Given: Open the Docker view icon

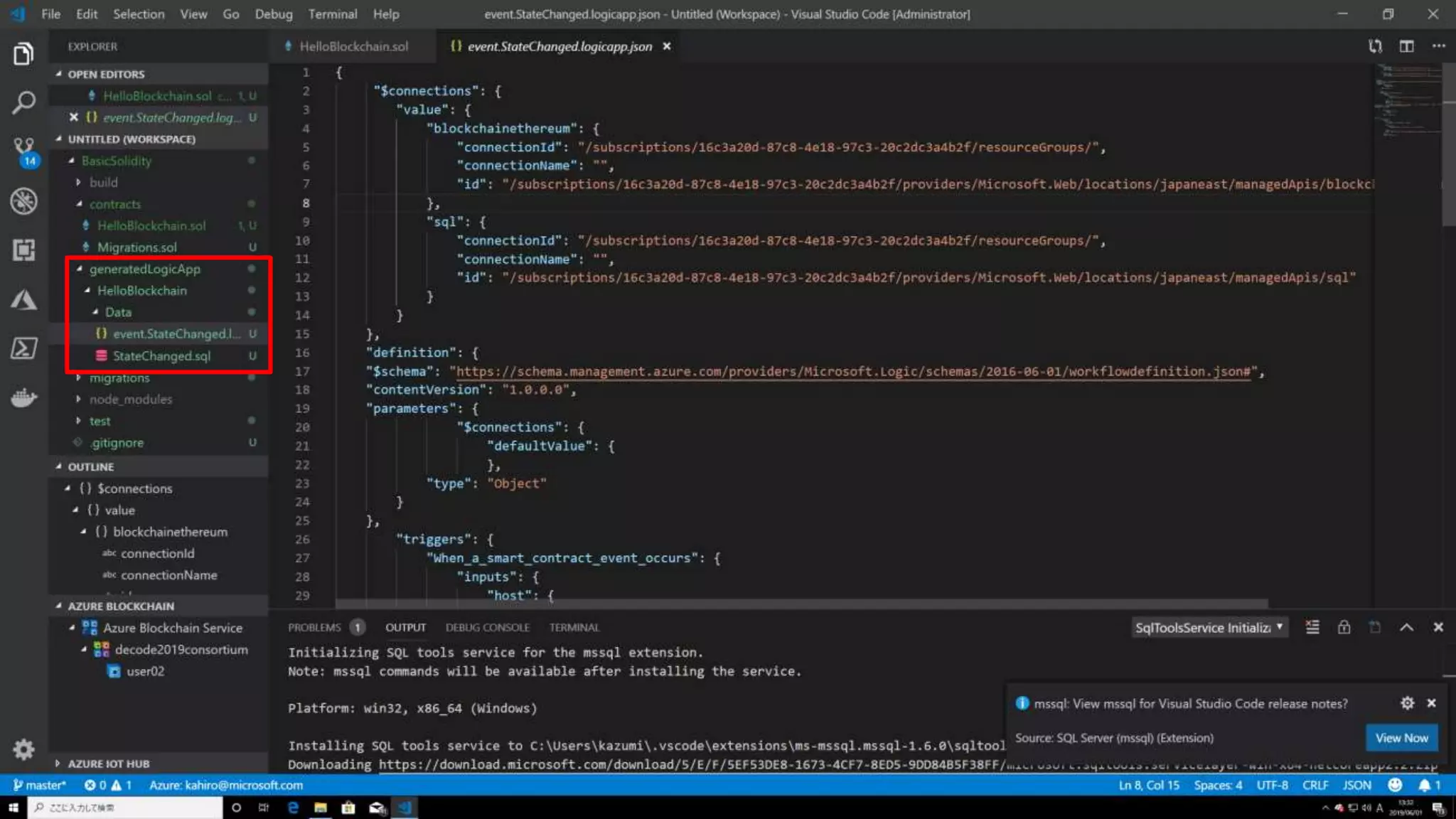Looking at the screenshot, I should click(23, 397).
